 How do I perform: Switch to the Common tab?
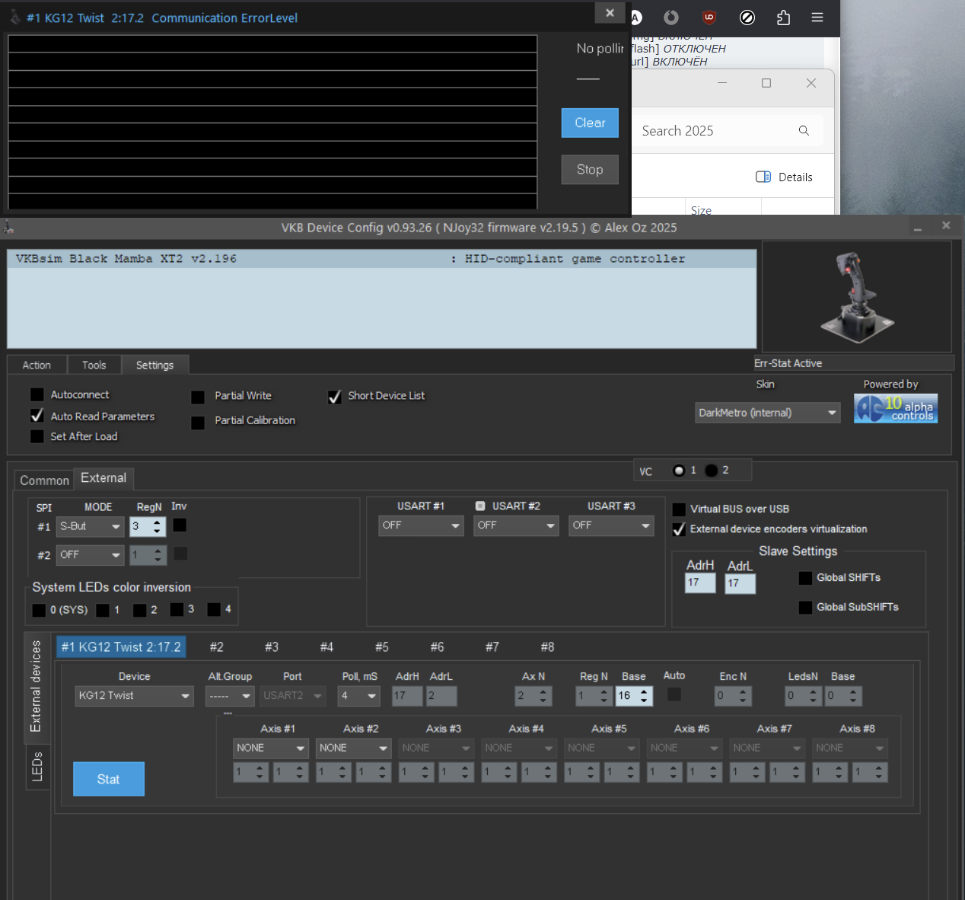[44, 480]
